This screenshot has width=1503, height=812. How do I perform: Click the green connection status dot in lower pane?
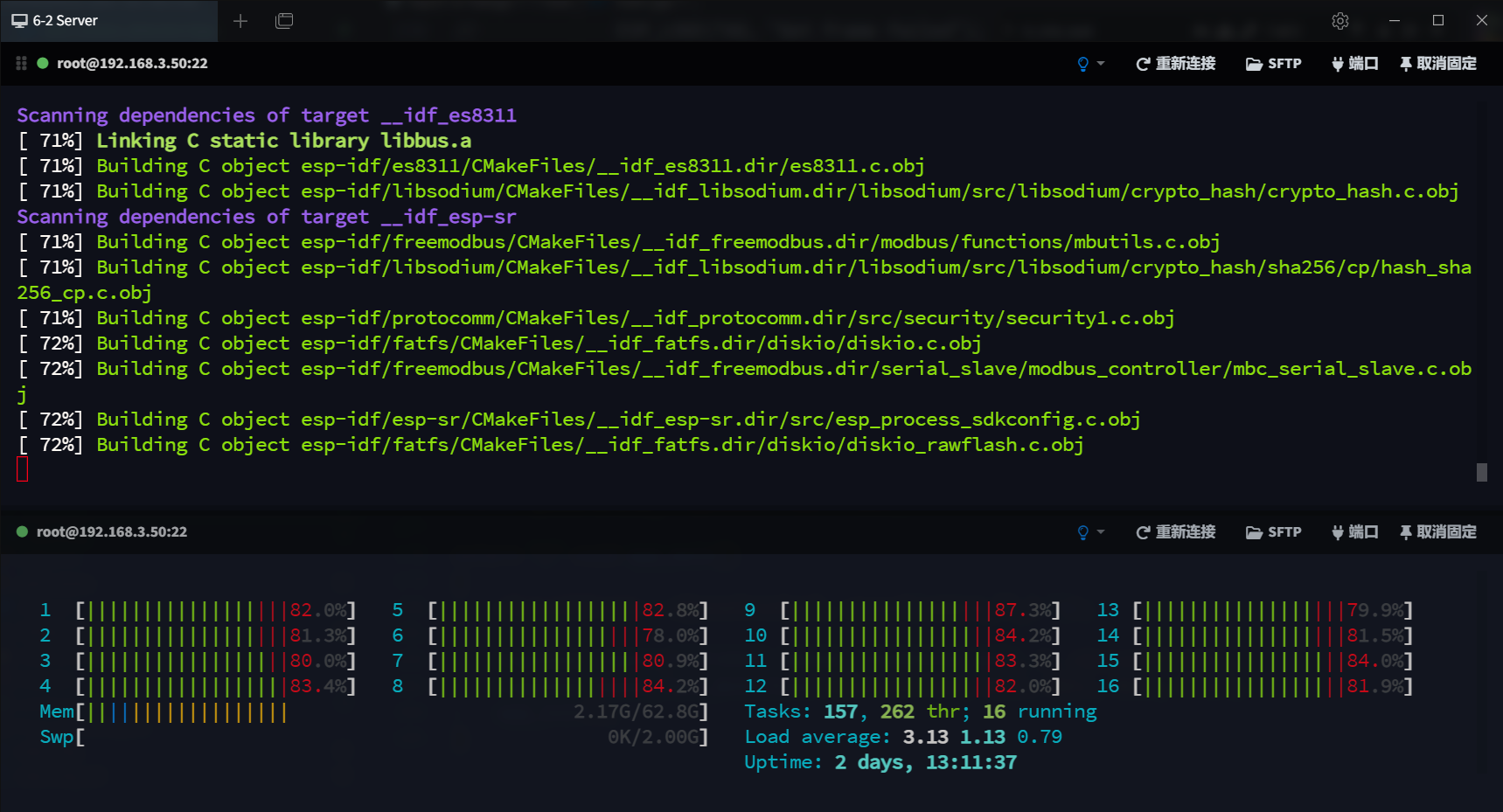click(23, 531)
